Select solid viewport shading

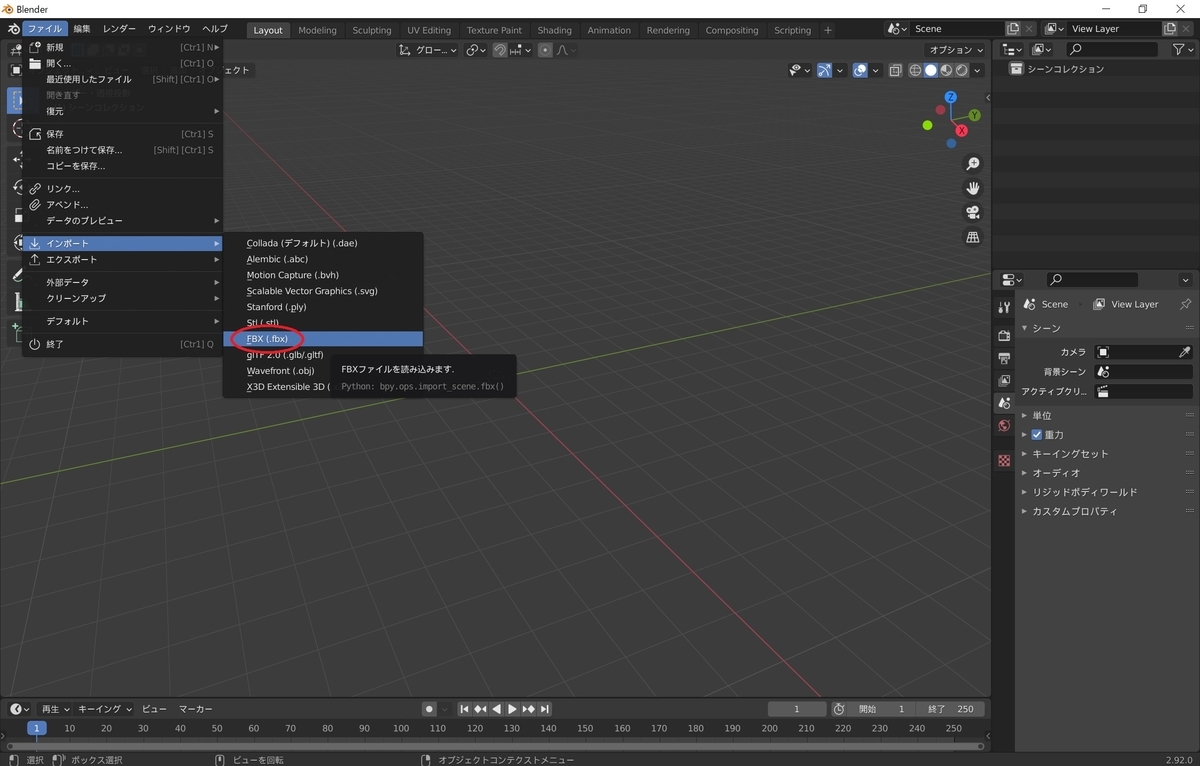click(930, 70)
